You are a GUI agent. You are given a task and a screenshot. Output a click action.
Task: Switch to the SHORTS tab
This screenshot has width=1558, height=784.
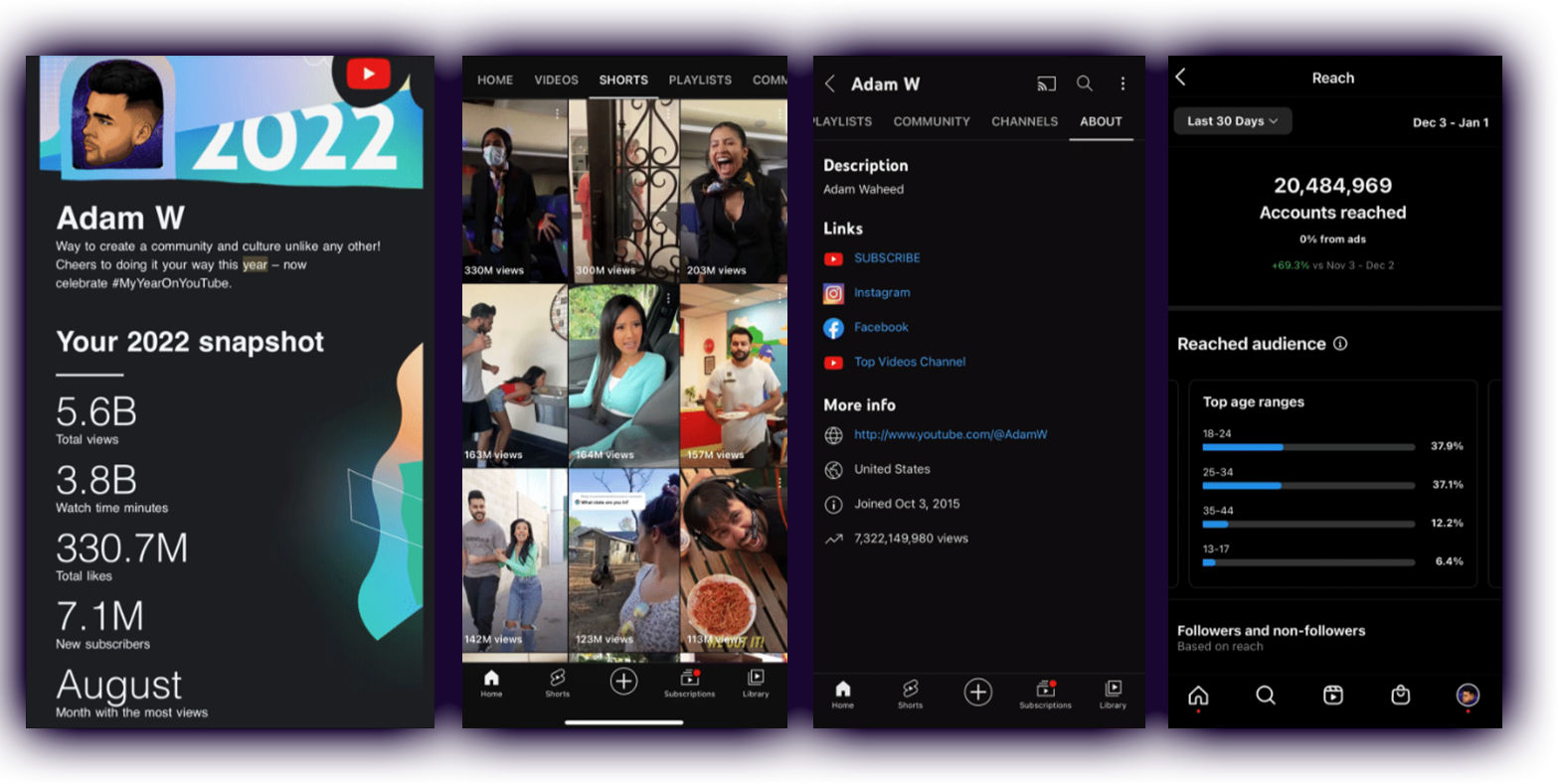pyautogui.click(x=623, y=80)
